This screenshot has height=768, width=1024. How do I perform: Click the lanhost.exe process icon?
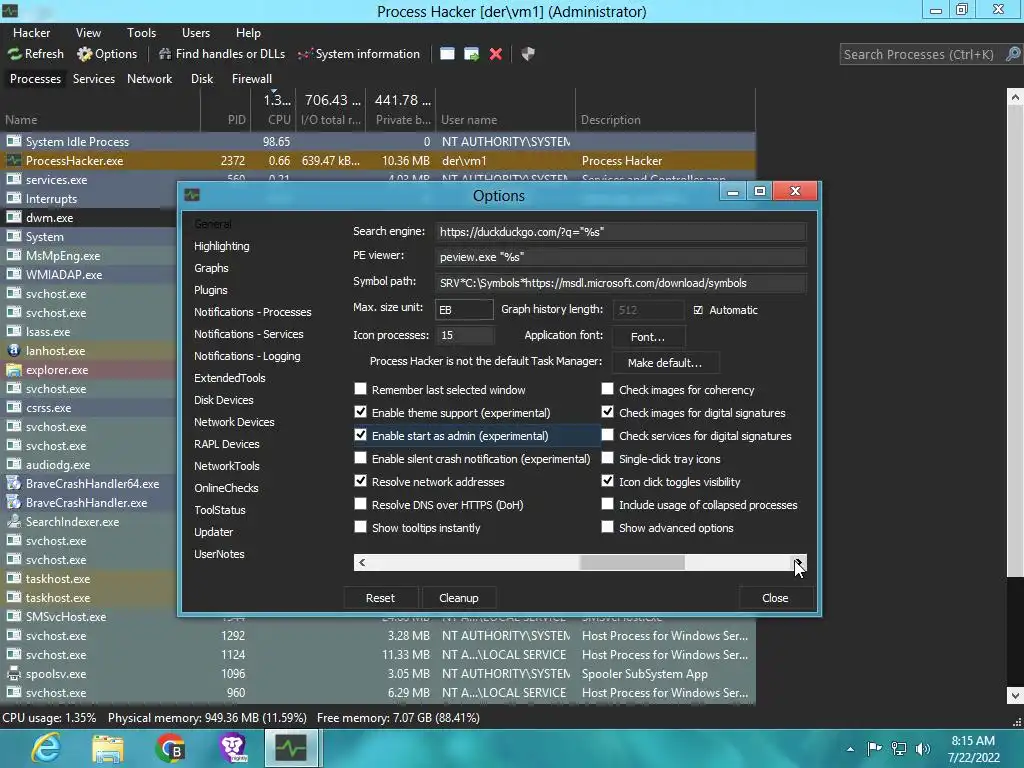tap(14, 351)
